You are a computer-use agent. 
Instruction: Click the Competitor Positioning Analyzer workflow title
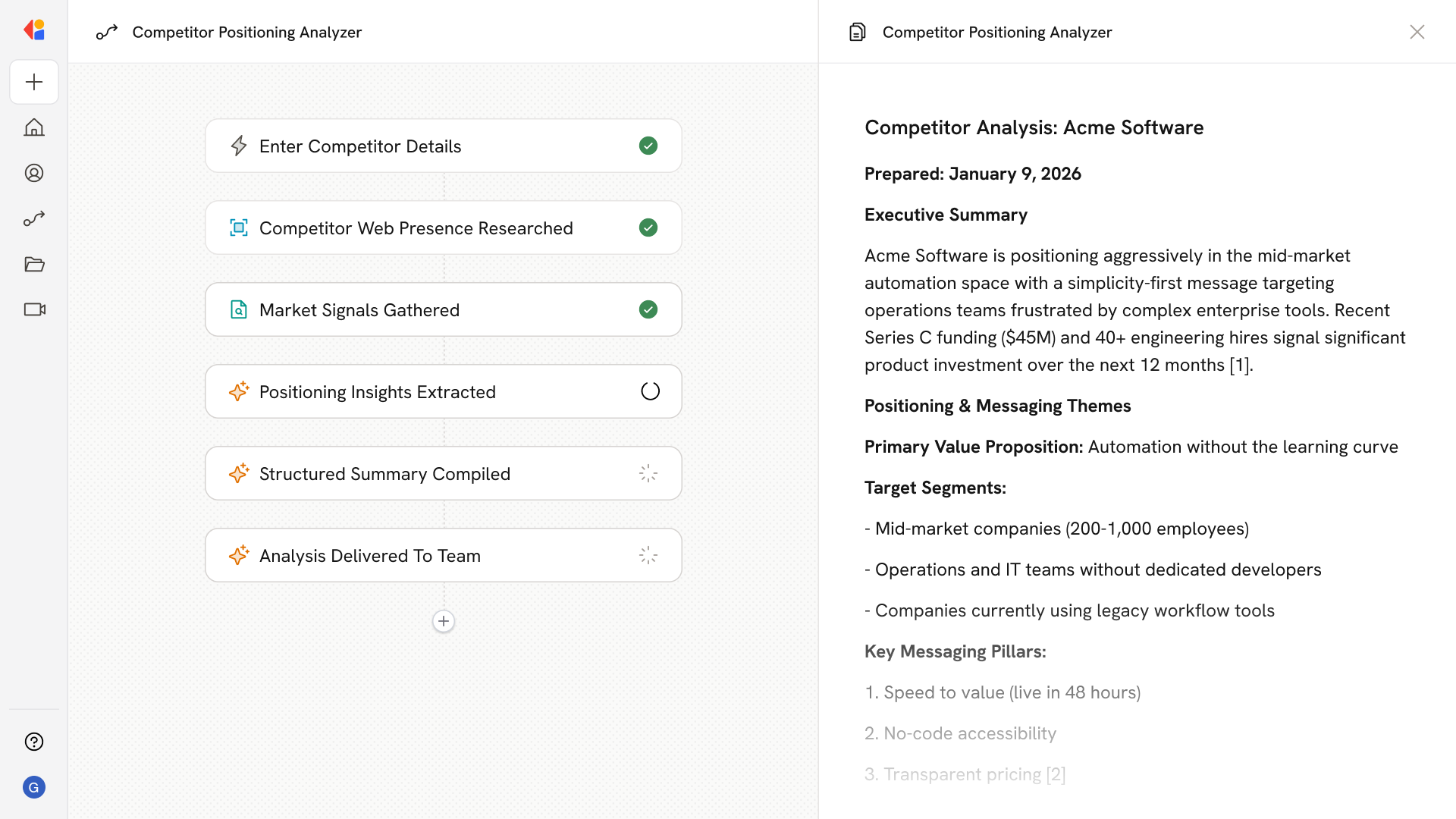[246, 32]
